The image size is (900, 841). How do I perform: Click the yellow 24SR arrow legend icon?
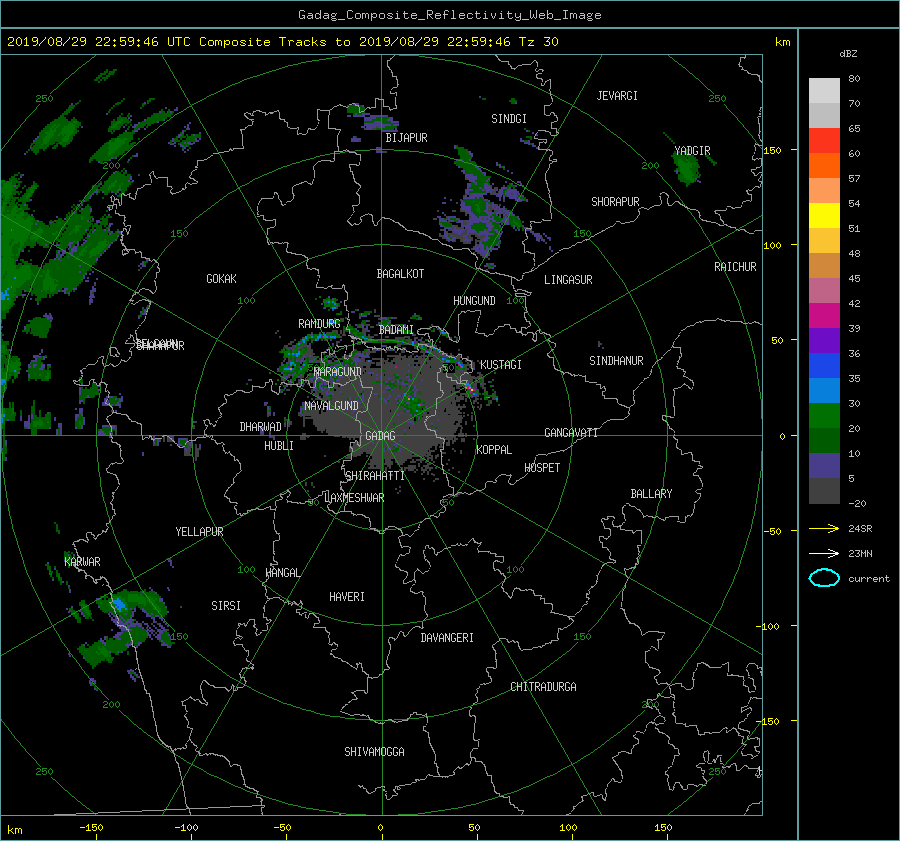[824, 528]
